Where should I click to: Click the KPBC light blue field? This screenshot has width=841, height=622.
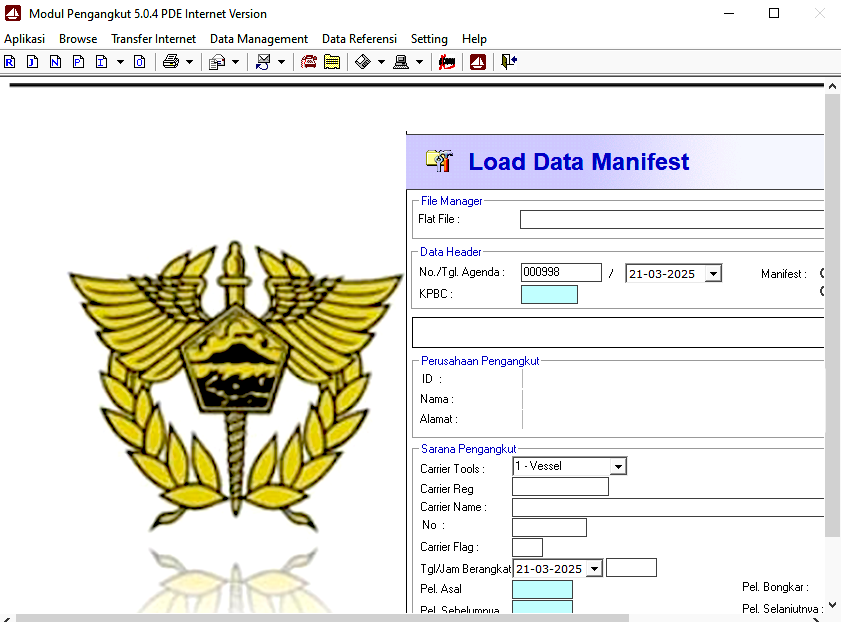pos(549,295)
